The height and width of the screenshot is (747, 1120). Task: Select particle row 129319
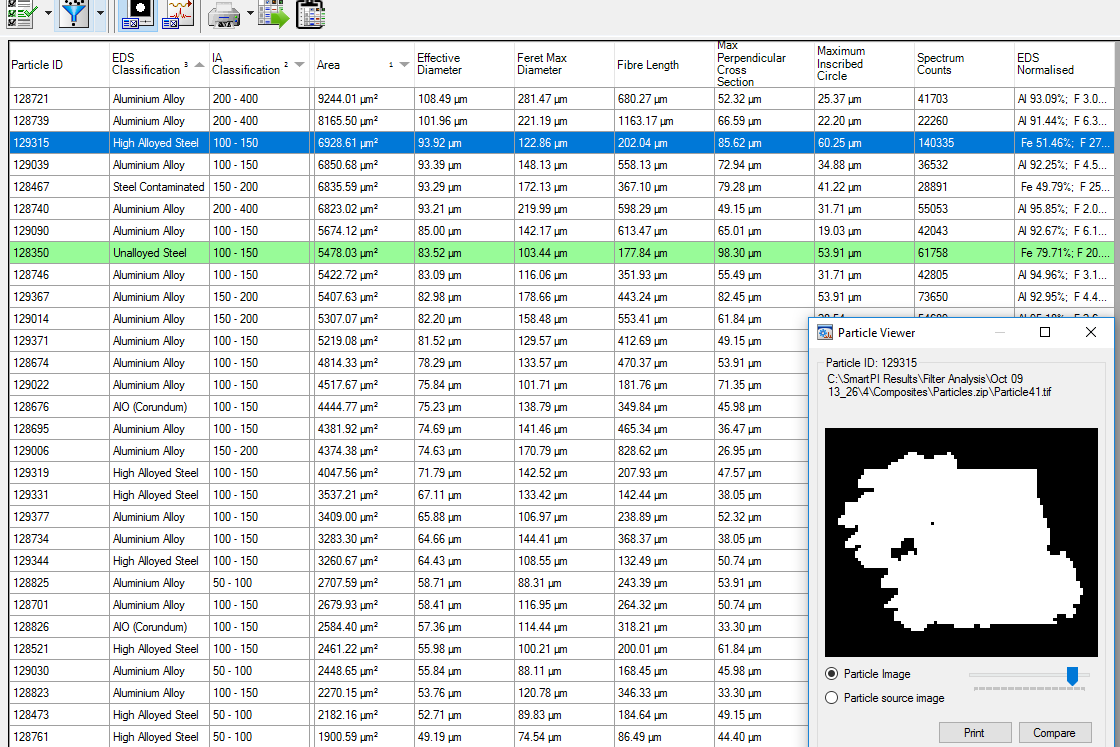pyautogui.click(x=409, y=473)
